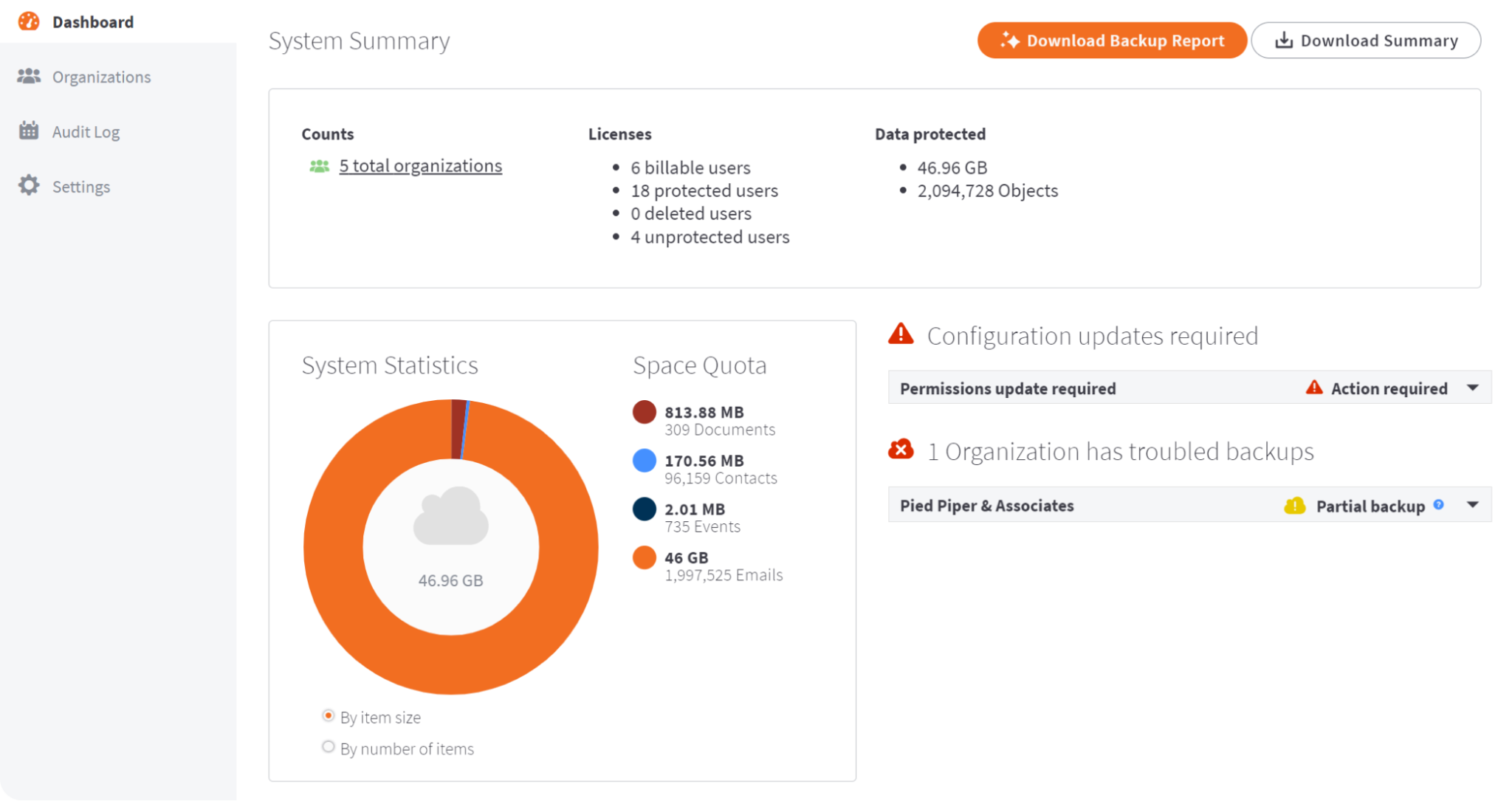Expand the Pied Piper & Associates backup details

(x=1473, y=504)
